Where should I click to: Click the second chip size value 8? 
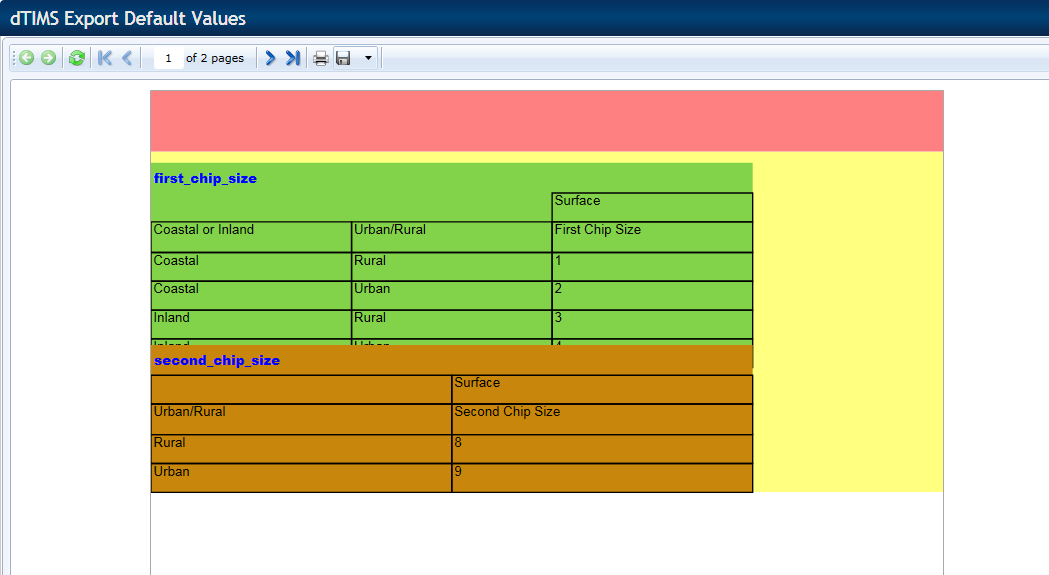click(602, 448)
